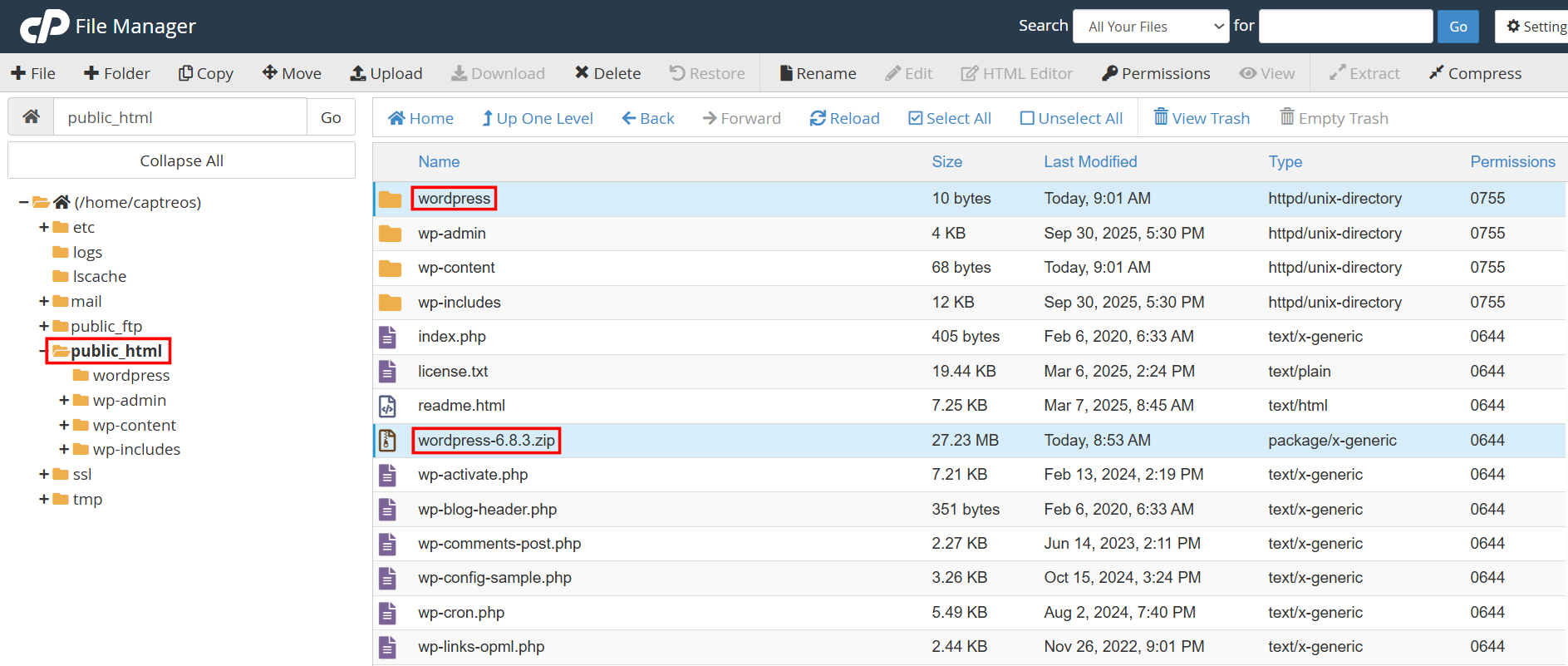Select the wp-cron.php file name
The width and height of the screenshot is (1568, 666).
(461, 613)
